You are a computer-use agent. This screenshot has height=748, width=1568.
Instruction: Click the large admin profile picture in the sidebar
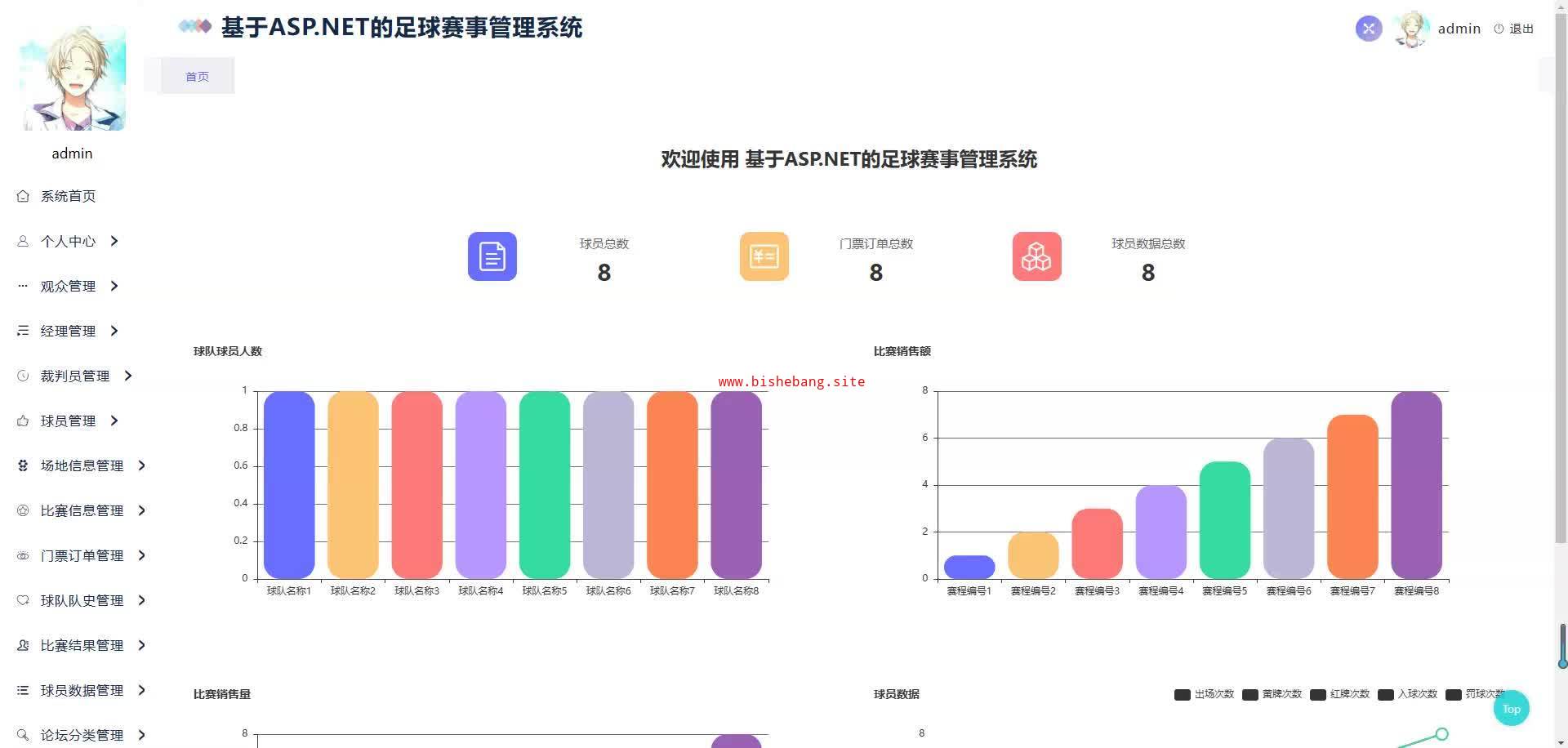click(73, 78)
